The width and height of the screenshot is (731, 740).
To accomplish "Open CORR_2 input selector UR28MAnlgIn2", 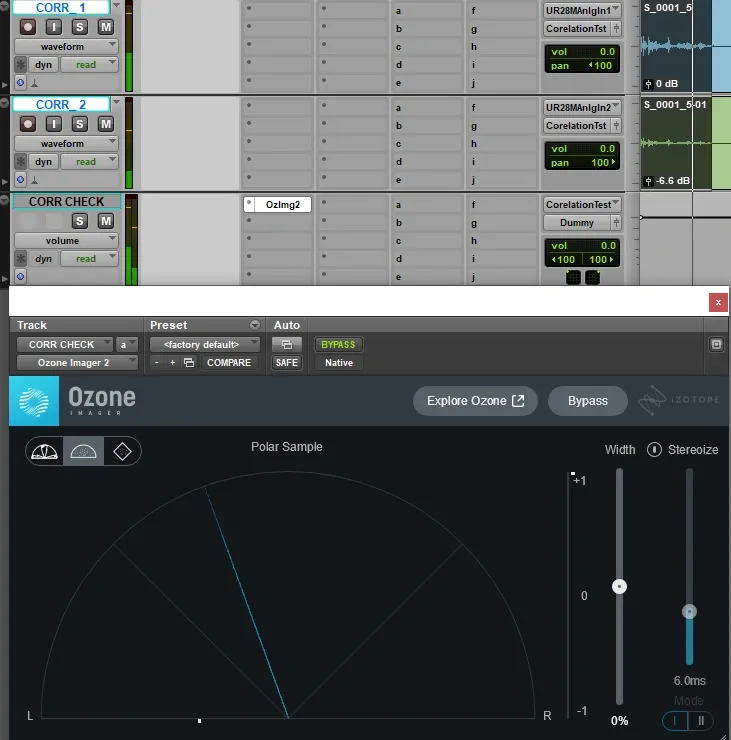I will (582, 108).
